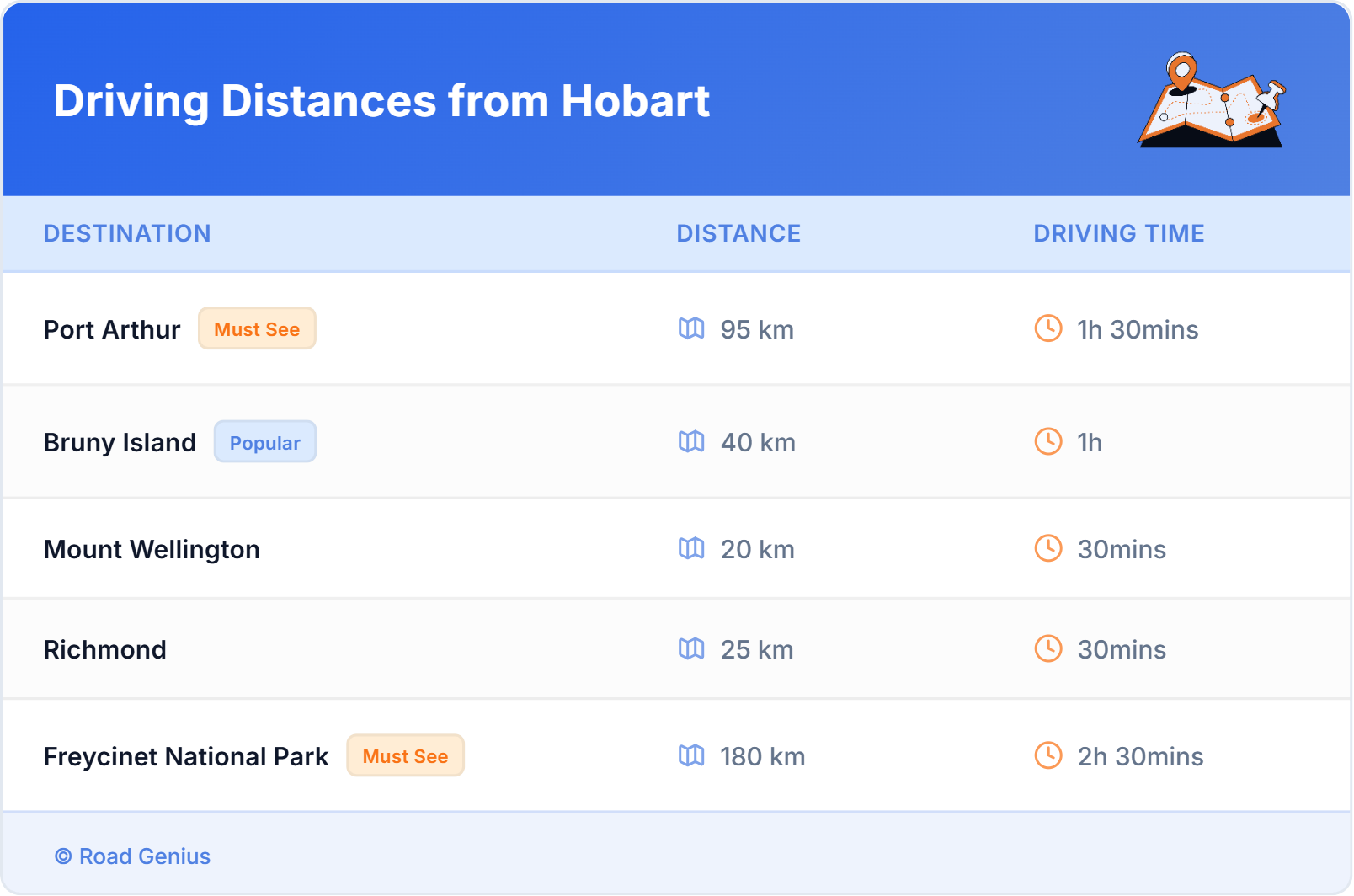Click the map icon beside 95 km
The image size is (1354, 896).
point(691,328)
